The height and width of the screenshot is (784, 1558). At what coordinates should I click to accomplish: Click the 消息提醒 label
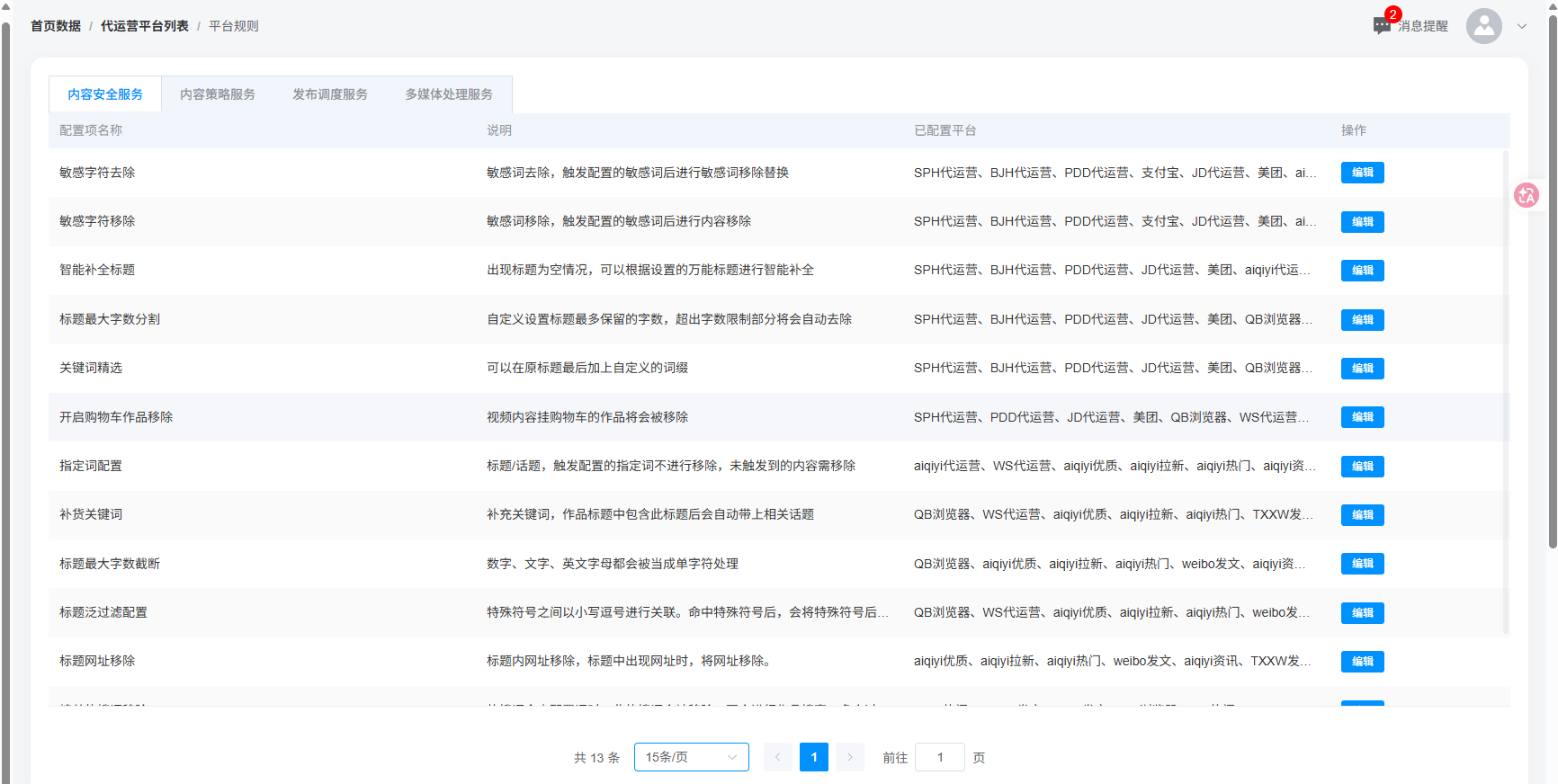[x=1423, y=26]
